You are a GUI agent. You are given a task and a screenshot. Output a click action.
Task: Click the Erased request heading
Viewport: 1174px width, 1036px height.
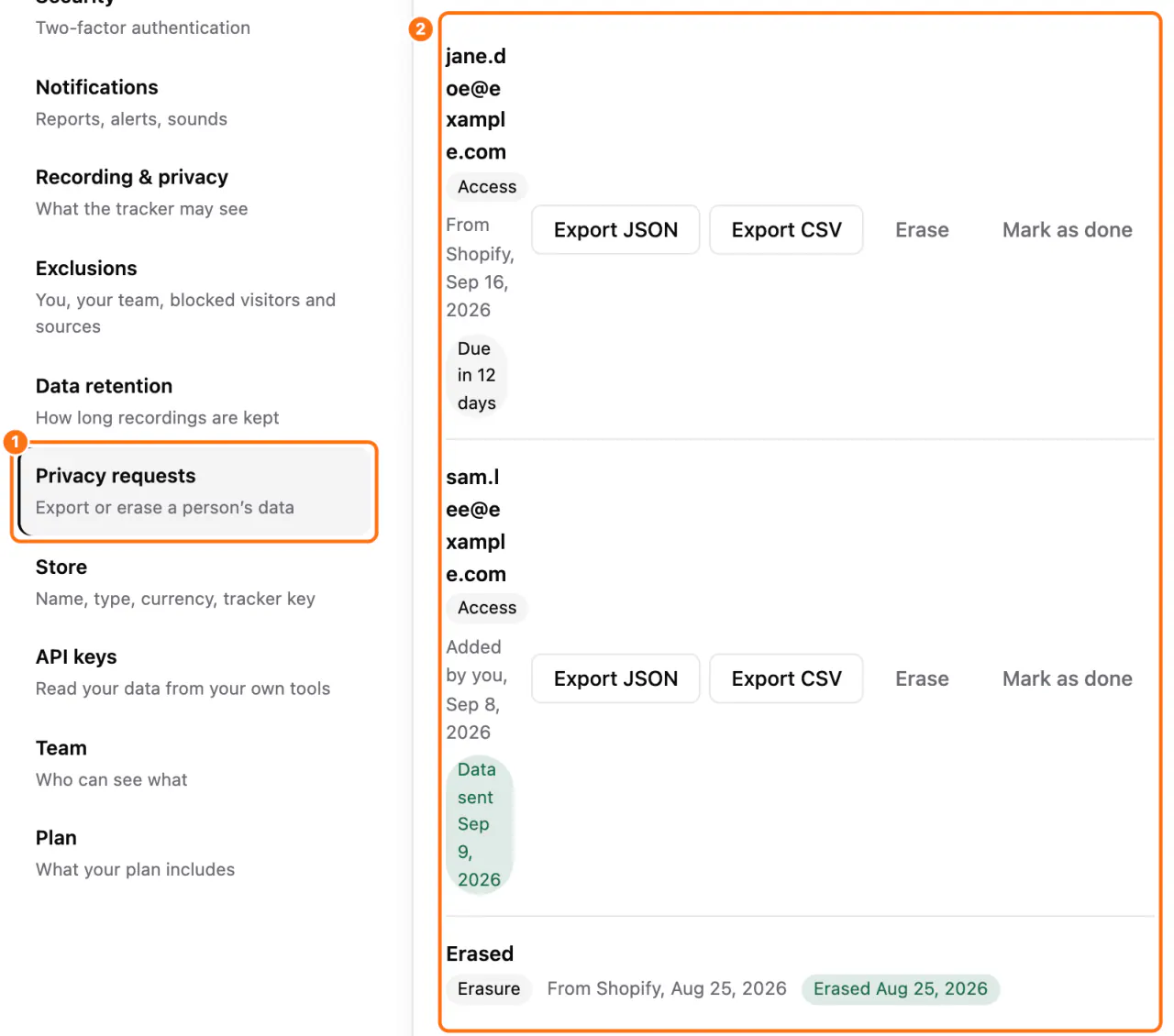tap(480, 953)
